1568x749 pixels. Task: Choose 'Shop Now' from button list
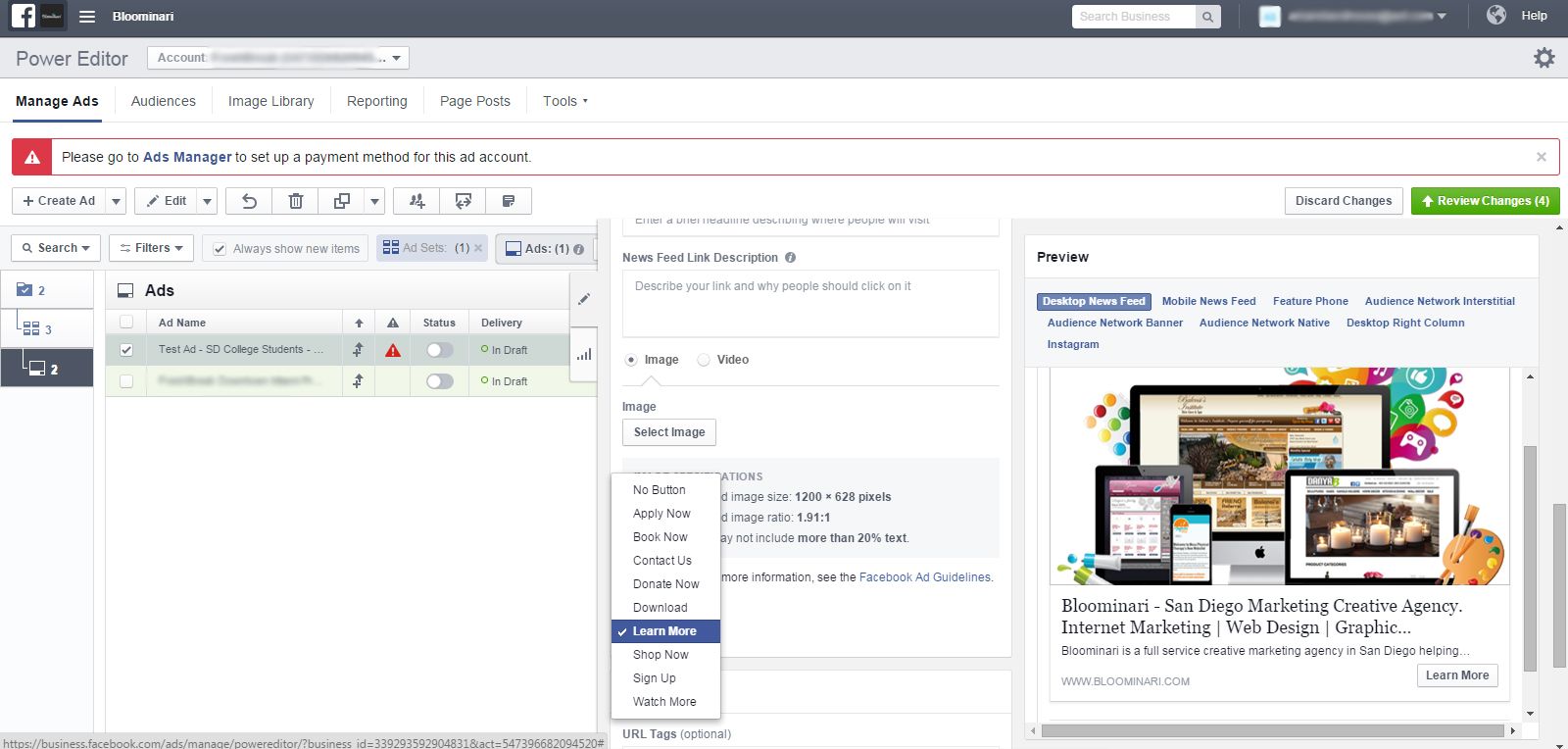[661, 655]
